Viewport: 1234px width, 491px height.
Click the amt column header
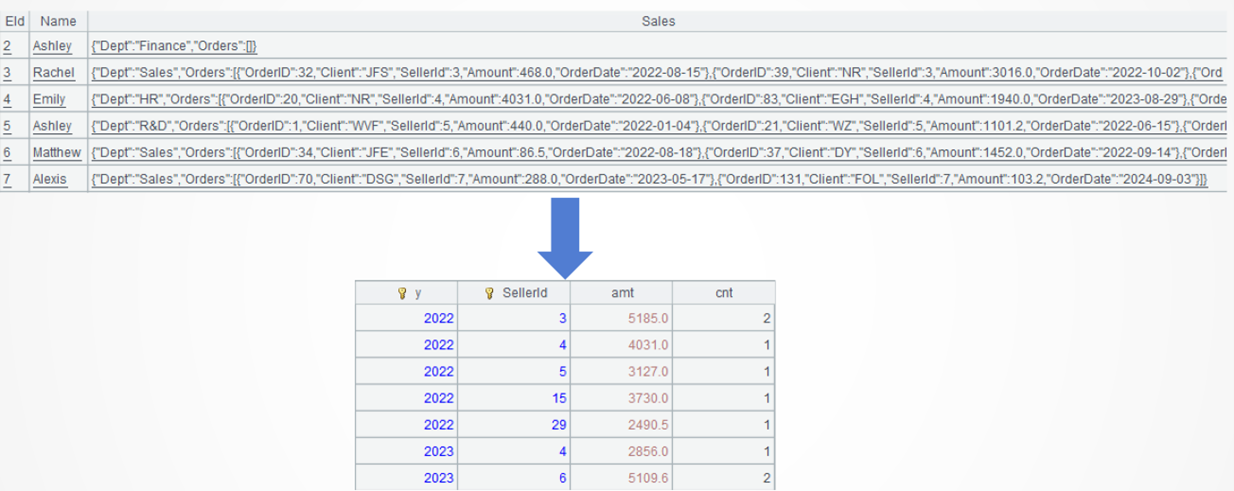(x=621, y=293)
